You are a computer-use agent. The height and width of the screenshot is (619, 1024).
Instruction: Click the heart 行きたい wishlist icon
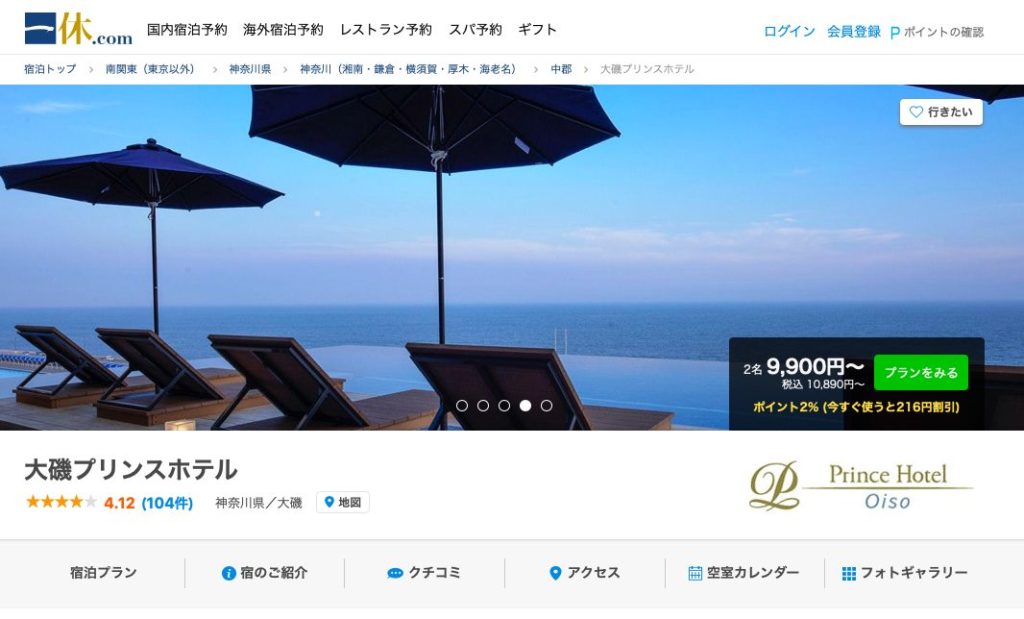[916, 112]
